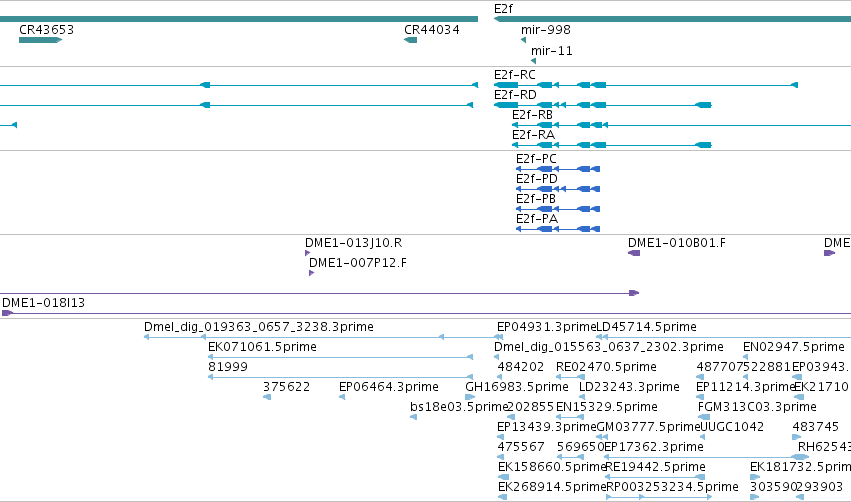Select the CR44034 gene feature
Image resolution: width=851 pixels, height=502 pixels.
point(411,40)
